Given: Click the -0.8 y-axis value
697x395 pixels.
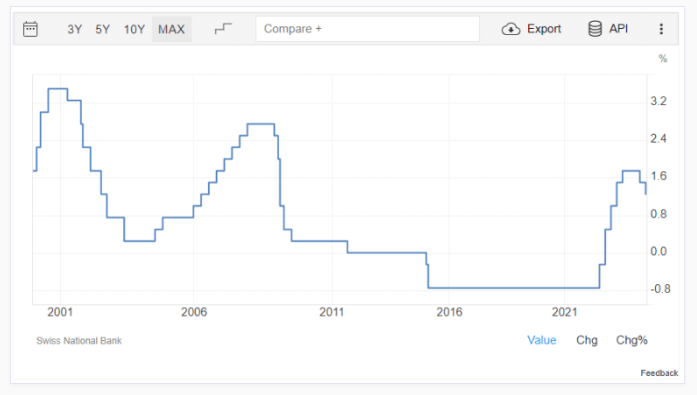Looking at the screenshot, I should coord(660,289).
